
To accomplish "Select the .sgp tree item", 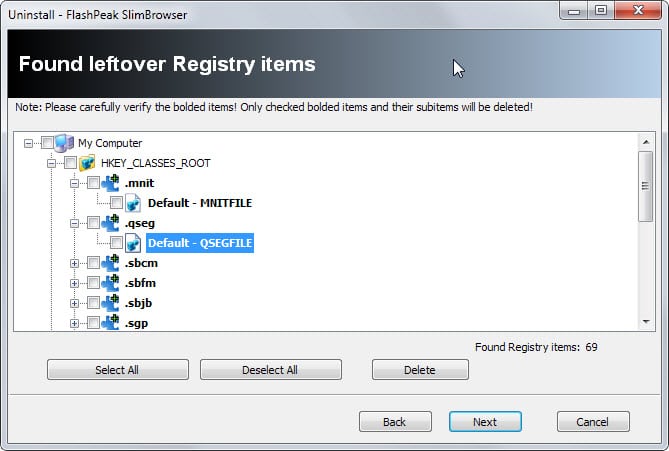I will click(137, 323).
